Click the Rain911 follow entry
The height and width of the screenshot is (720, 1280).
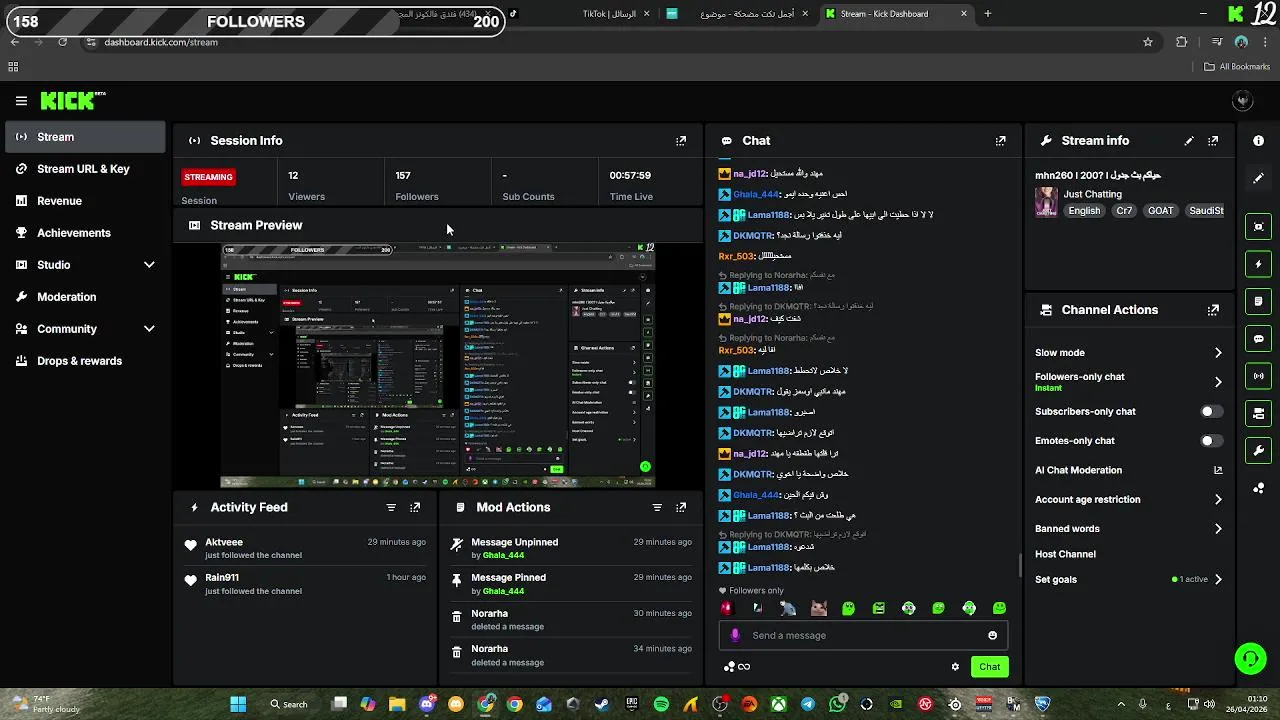pyautogui.click(x=306, y=584)
